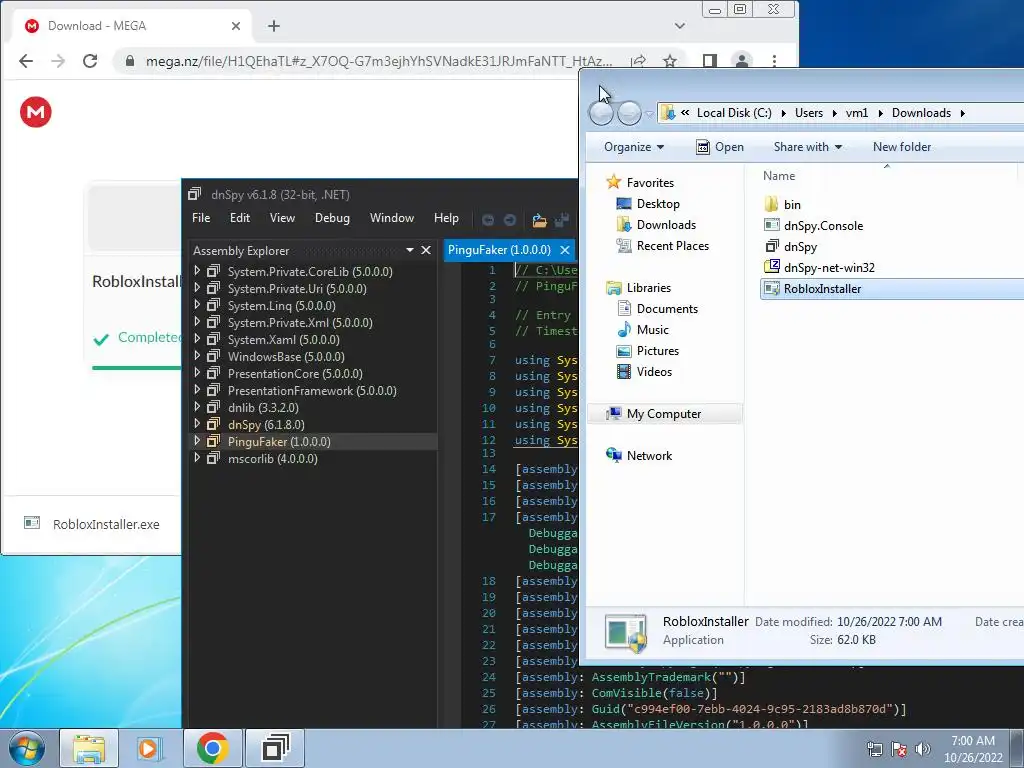The image size is (1024, 768).
Task: Open dnSpy Window menu
Action: (x=392, y=218)
